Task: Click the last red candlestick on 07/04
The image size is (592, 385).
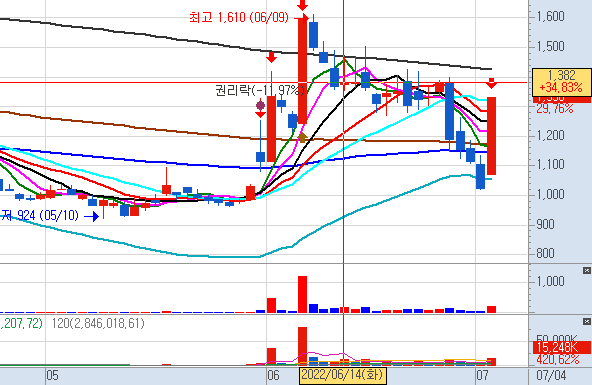Action: [491, 136]
